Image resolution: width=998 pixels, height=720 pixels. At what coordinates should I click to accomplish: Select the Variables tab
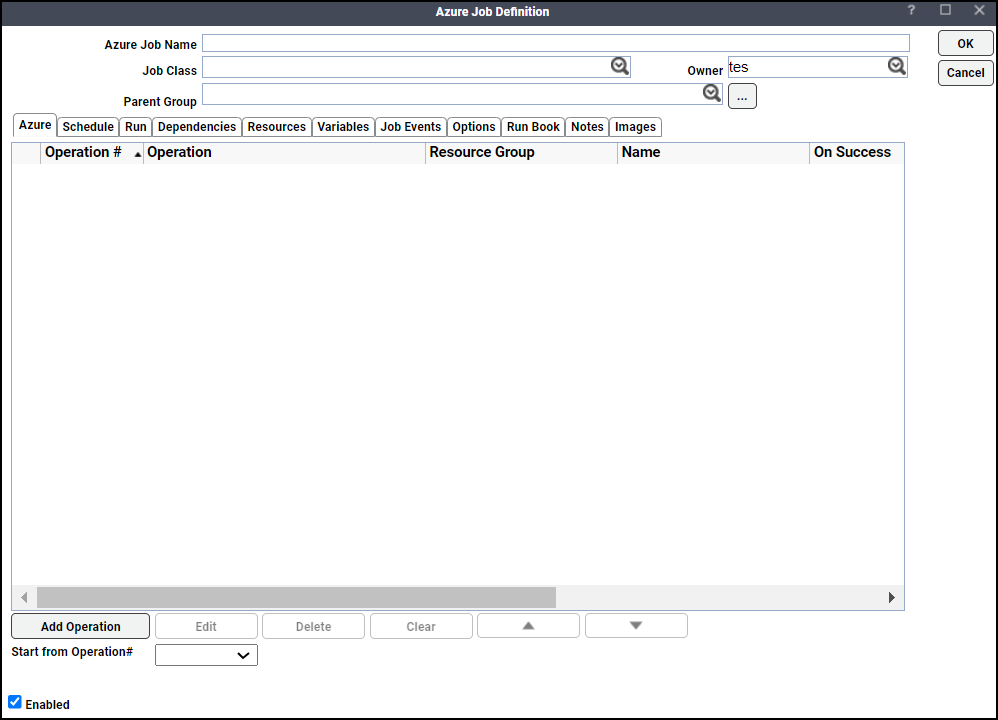(x=343, y=127)
